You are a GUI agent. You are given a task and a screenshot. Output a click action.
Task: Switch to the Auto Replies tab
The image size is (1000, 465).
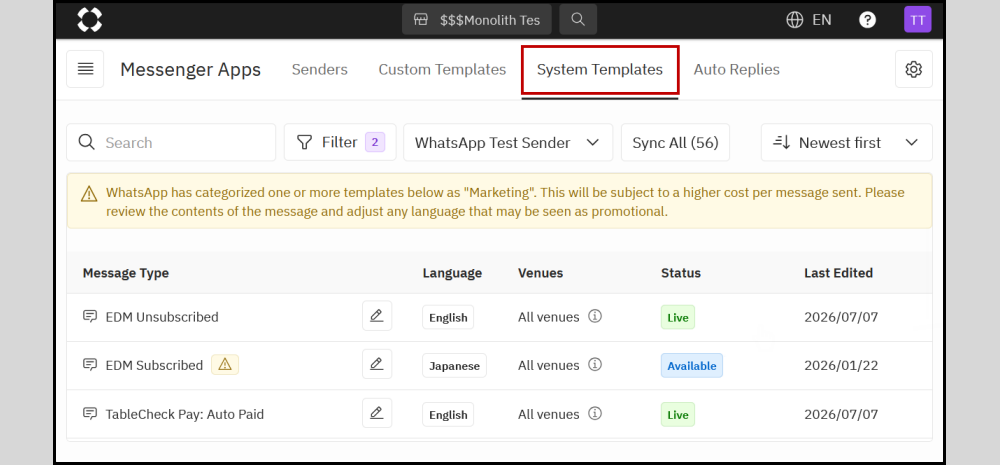pos(737,70)
